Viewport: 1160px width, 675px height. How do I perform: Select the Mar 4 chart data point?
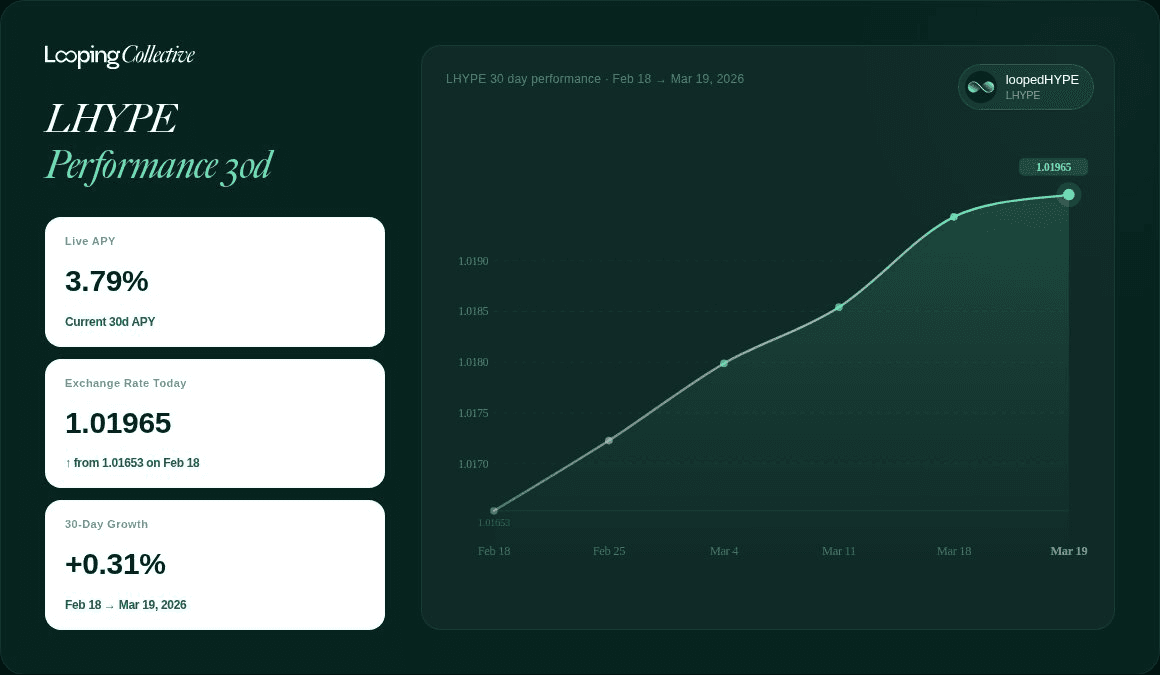pos(724,363)
